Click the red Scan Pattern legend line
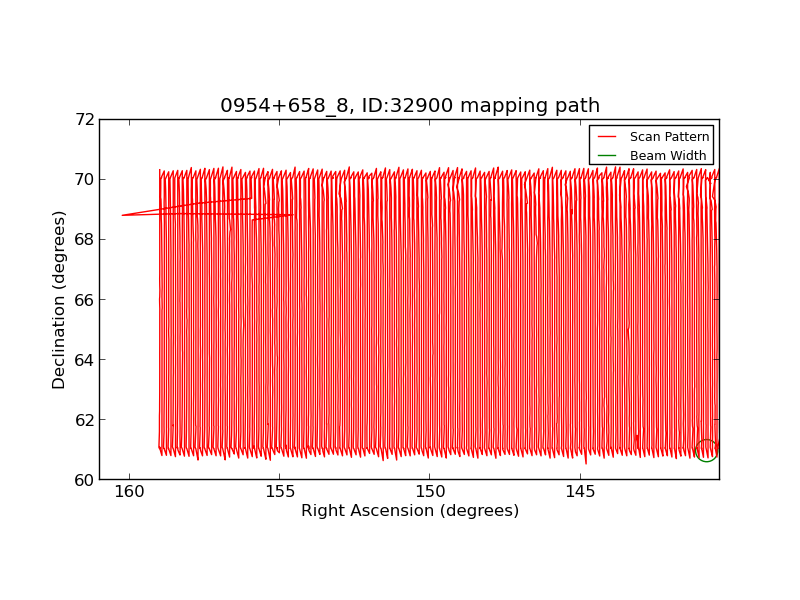 coord(607,137)
